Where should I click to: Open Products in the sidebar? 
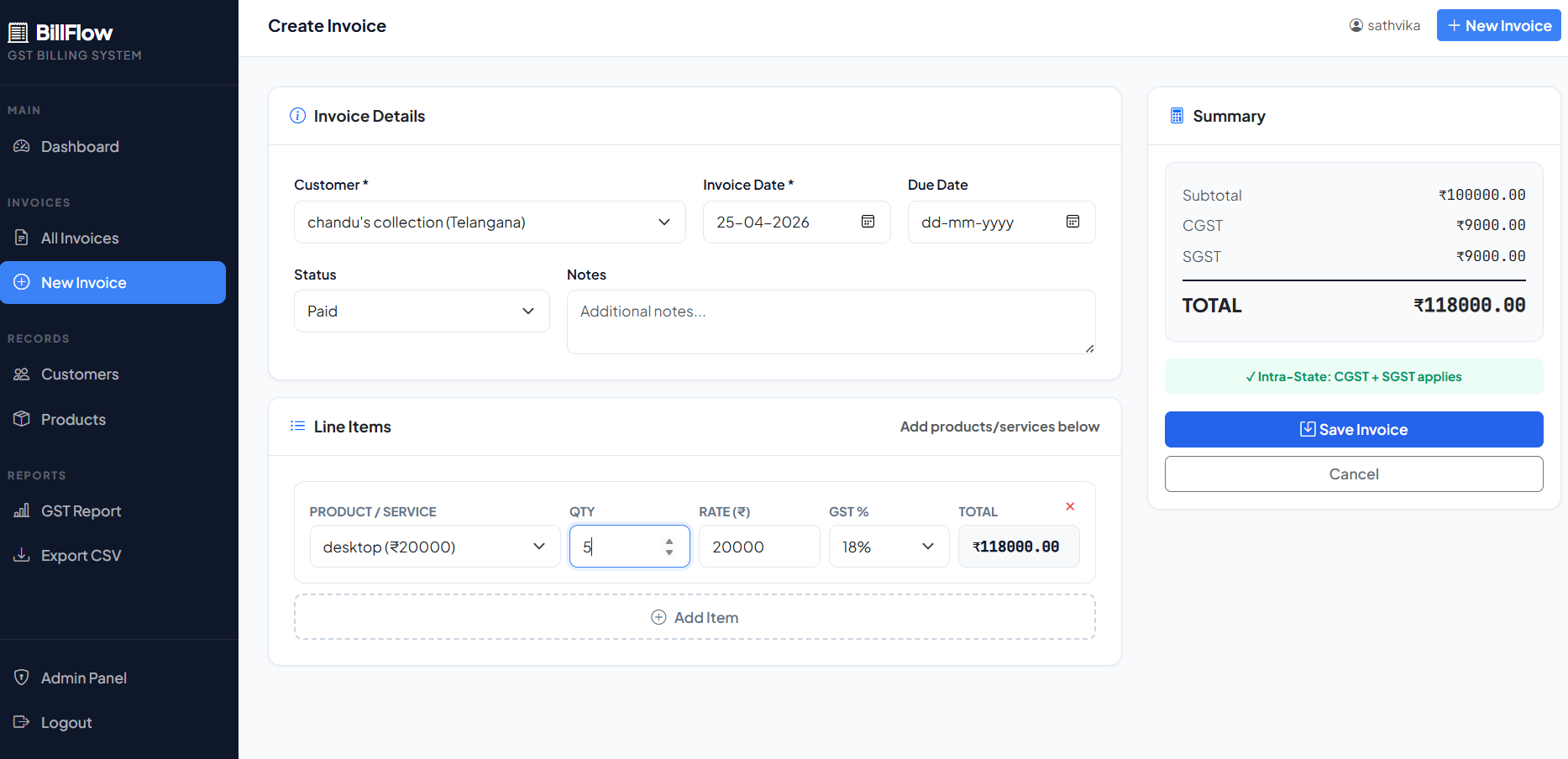click(x=113, y=419)
